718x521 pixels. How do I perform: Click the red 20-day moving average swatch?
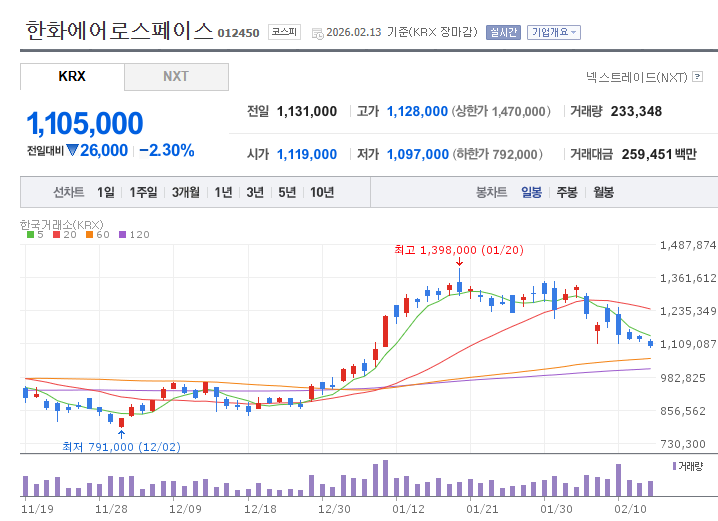click(57, 234)
